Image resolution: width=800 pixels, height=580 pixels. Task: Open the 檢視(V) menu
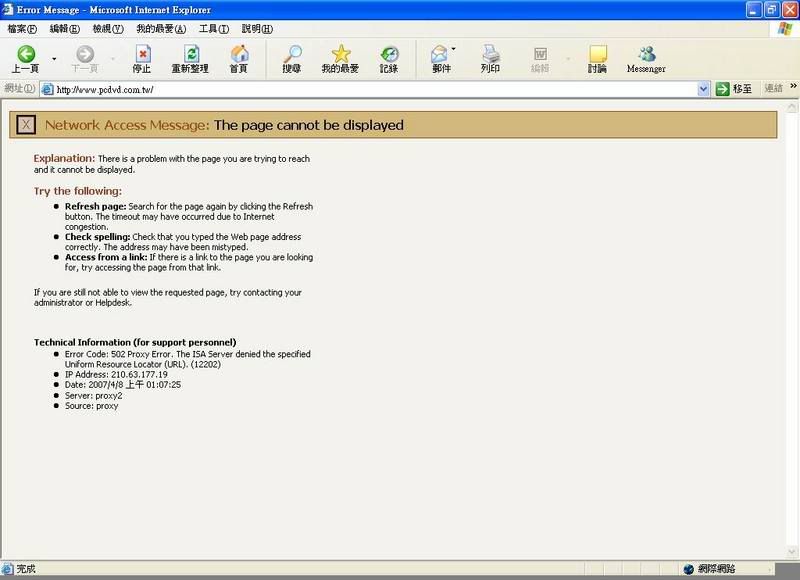click(x=108, y=29)
